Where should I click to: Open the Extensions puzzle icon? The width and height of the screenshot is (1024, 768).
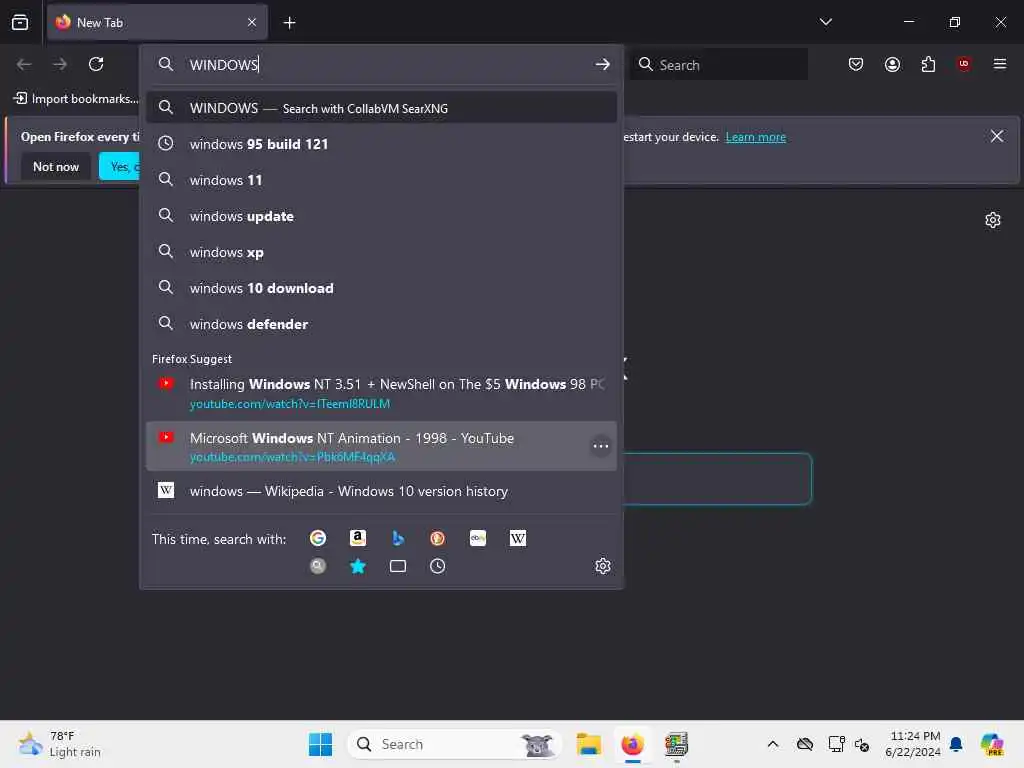(928, 64)
